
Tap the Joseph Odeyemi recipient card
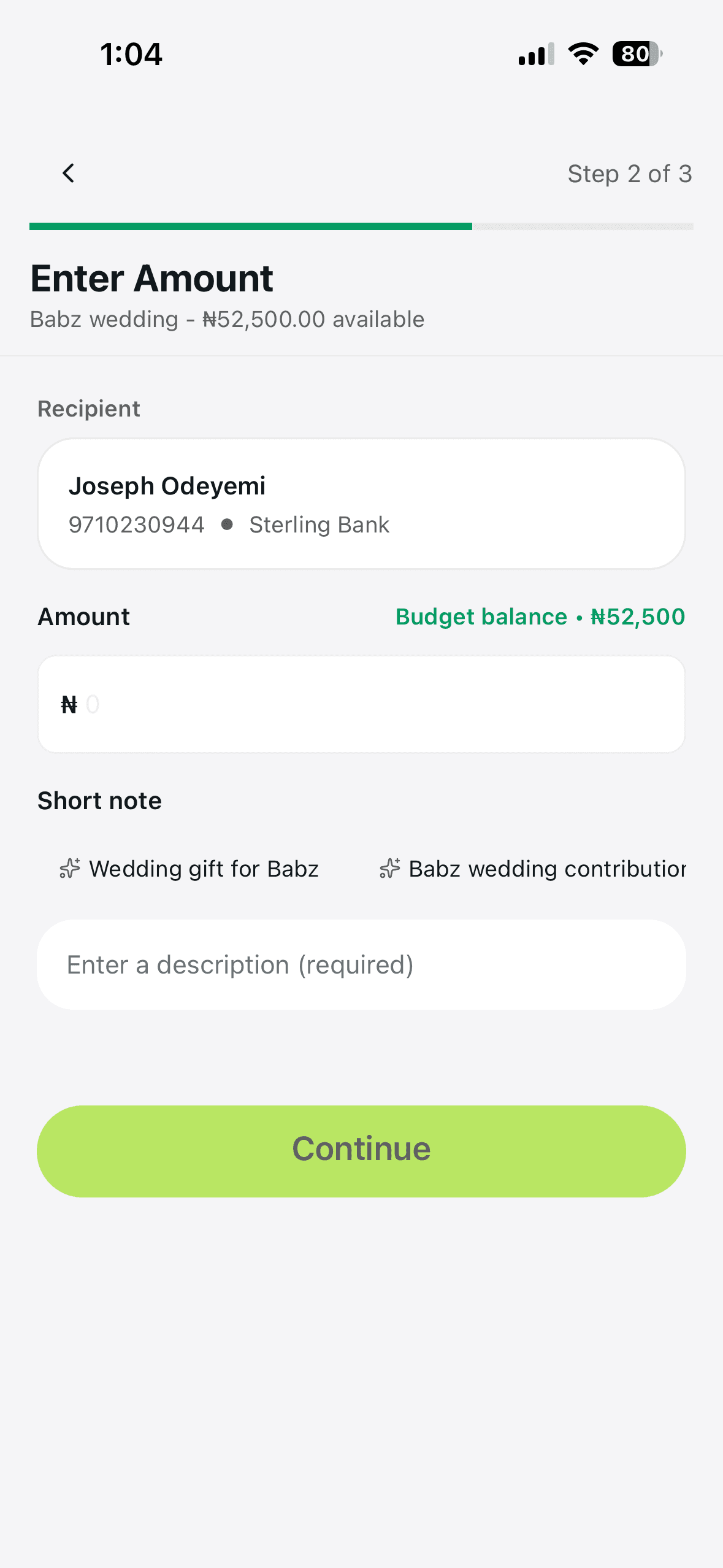361,504
